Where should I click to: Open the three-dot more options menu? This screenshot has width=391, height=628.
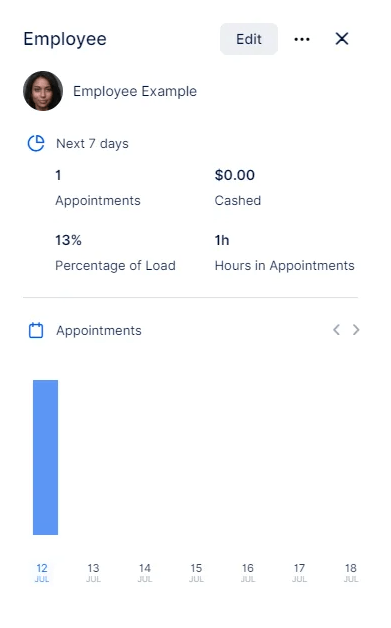coord(302,39)
